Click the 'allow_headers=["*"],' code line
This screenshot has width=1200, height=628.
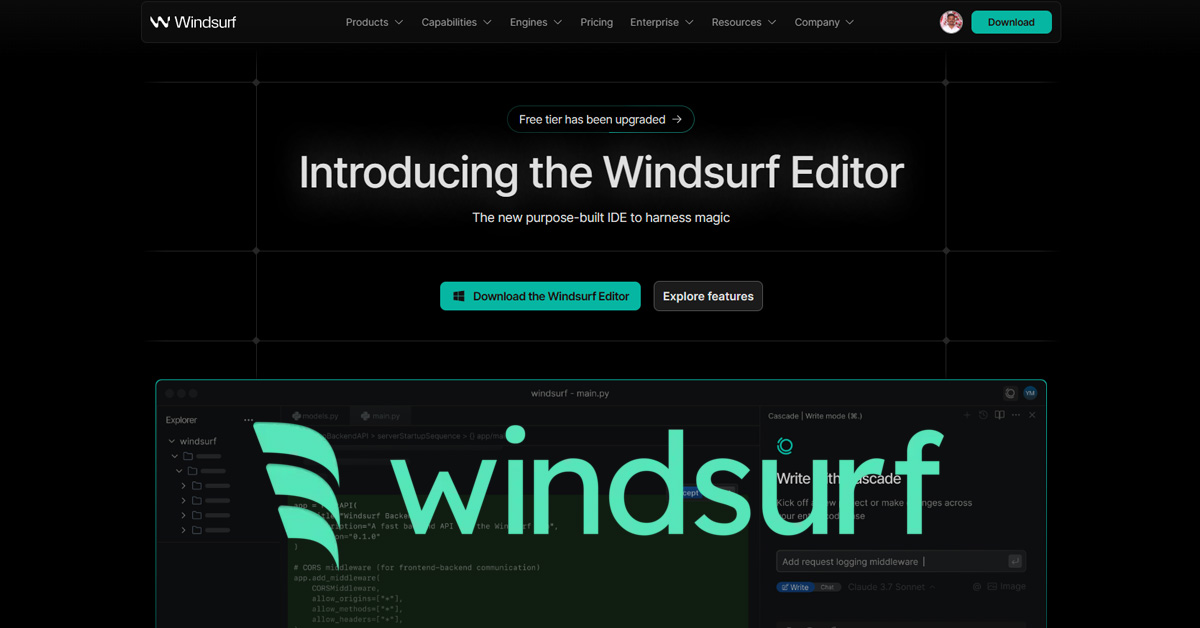(357, 620)
